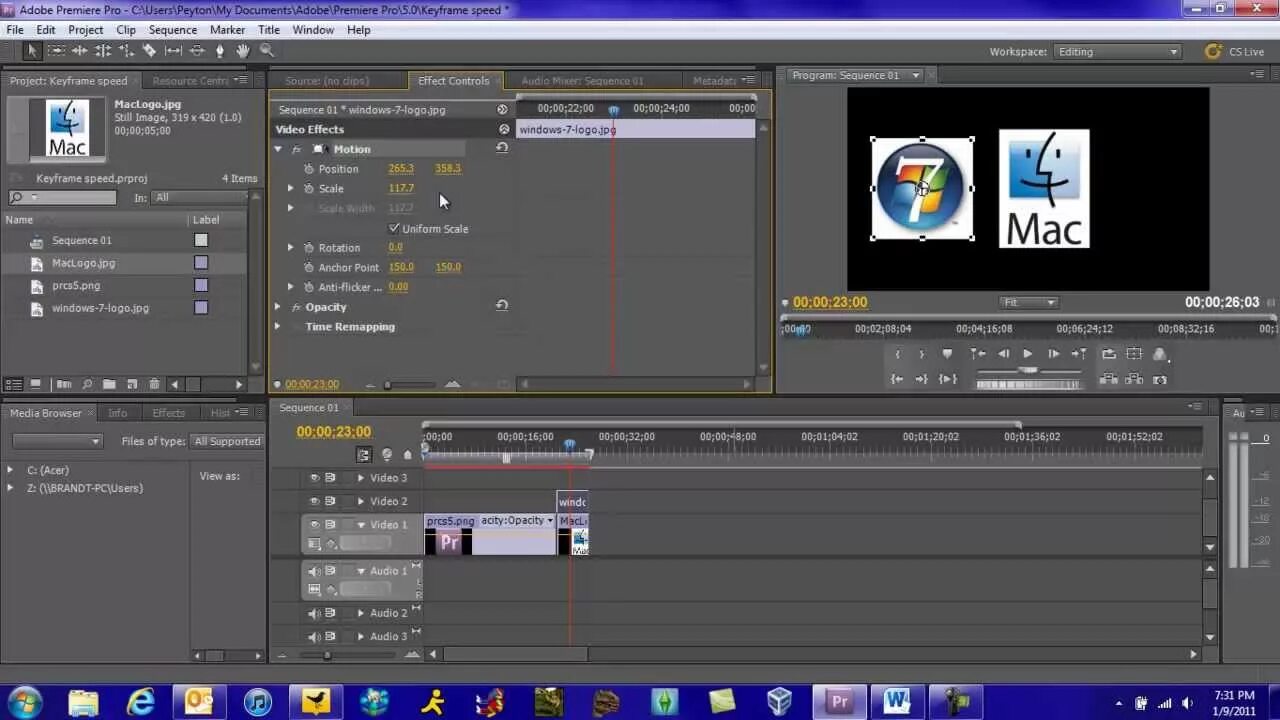Toggle Snap in the timeline
The width and height of the screenshot is (1280, 720).
pos(364,455)
